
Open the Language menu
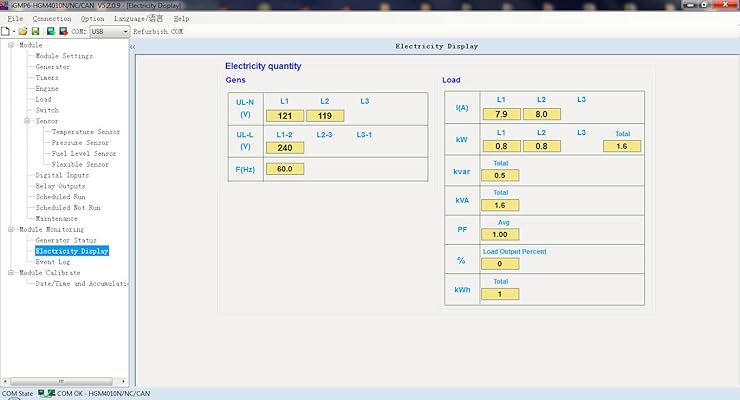coord(138,18)
